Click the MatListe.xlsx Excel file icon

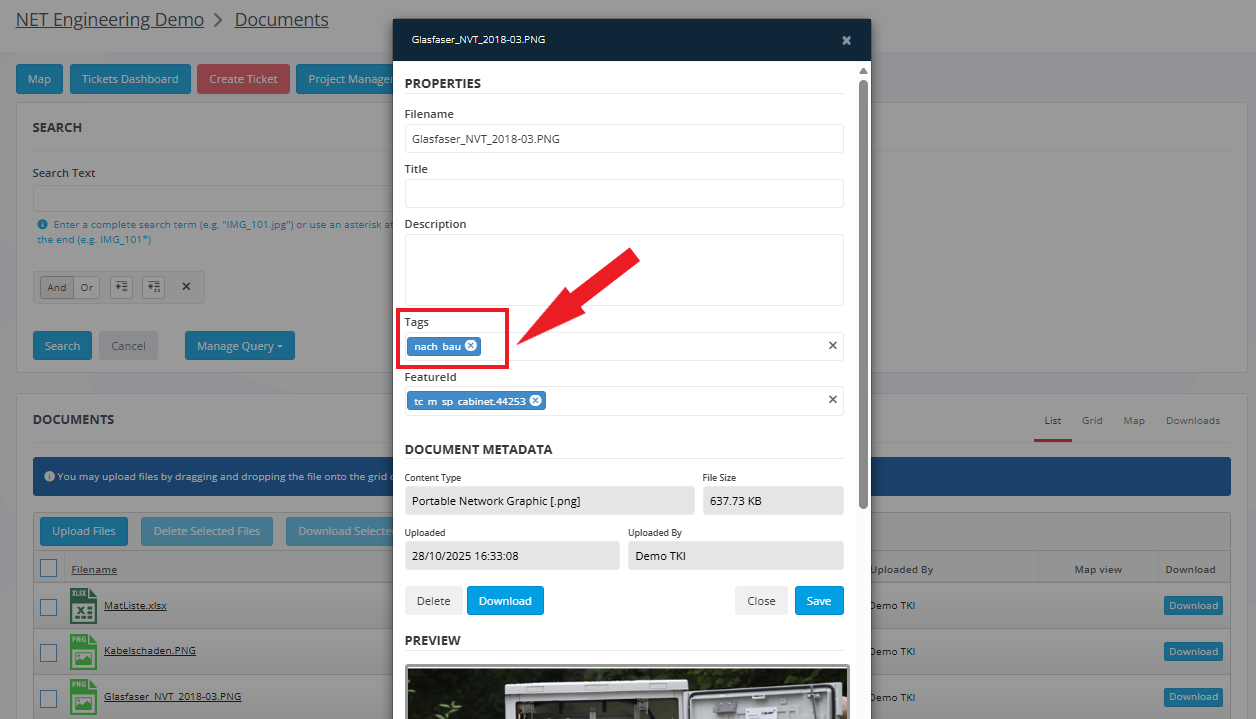point(83,606)
